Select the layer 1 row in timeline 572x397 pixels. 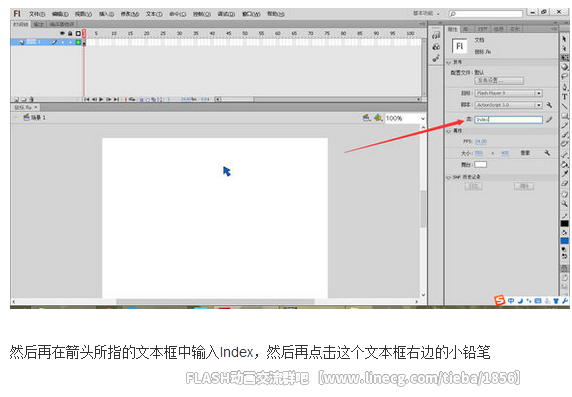(47, 42)
